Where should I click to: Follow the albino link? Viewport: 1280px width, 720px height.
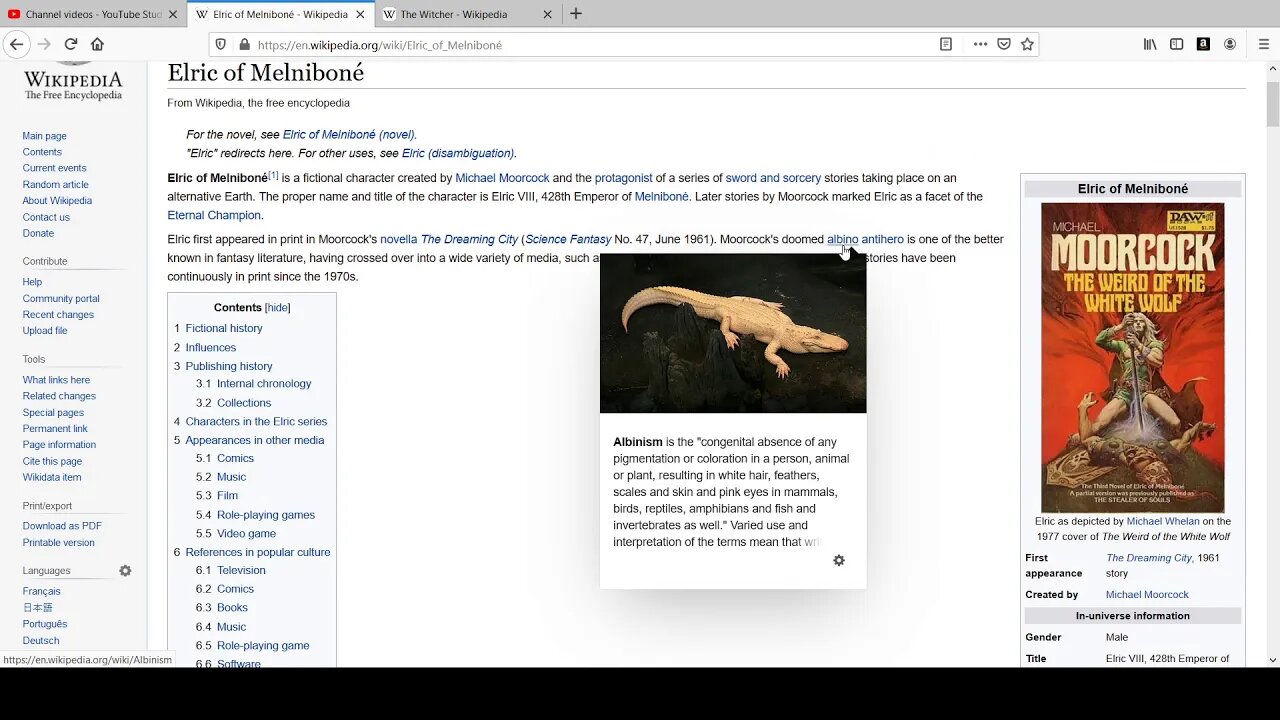842,240
